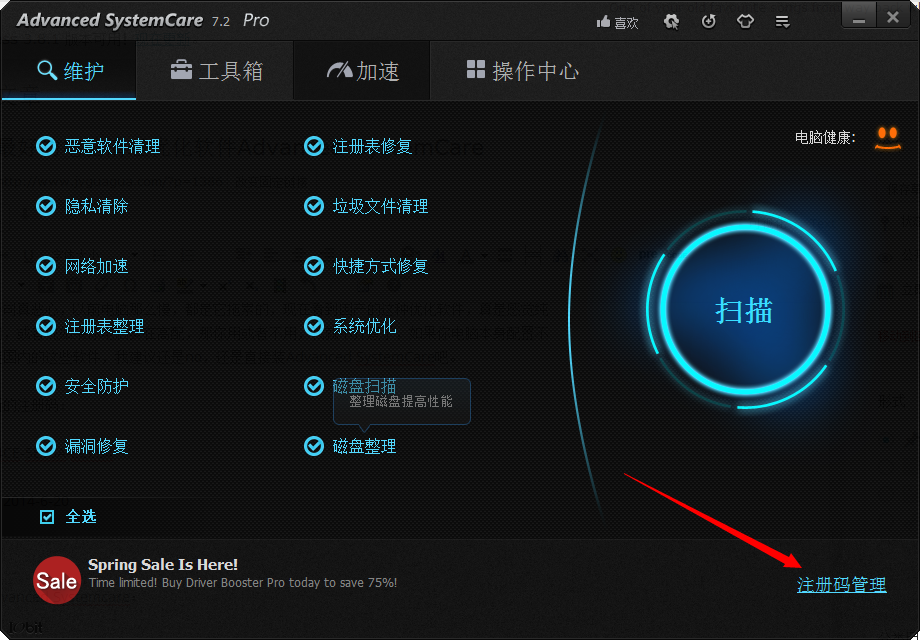
Task: Switch to the 加速 tab
Action: 363,71
